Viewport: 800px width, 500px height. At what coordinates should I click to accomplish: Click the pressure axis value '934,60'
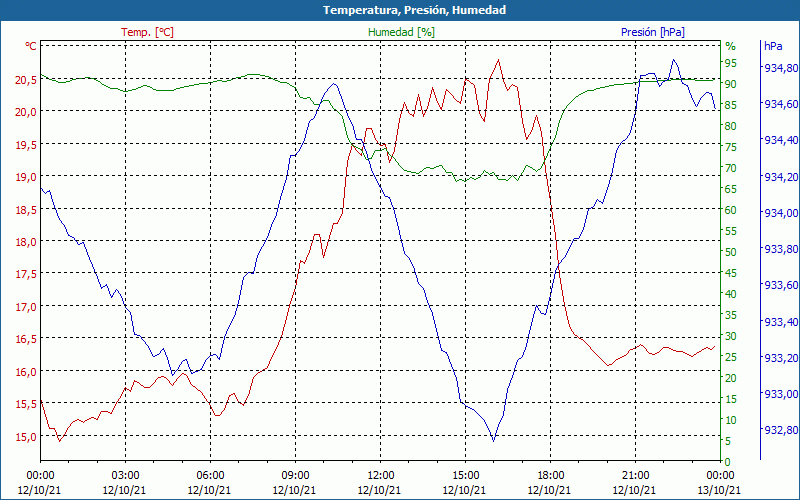click(x=781, y=105)
